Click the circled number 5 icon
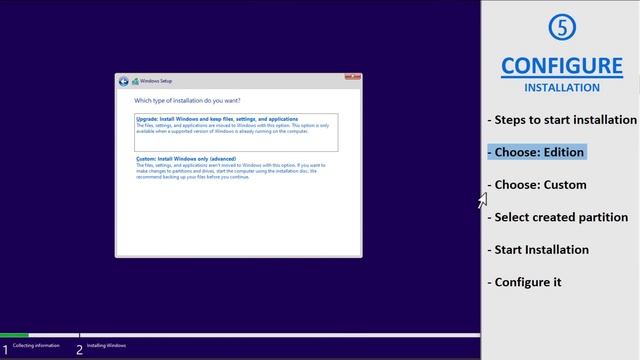This screenshot has width=640, height=360. 562,27
